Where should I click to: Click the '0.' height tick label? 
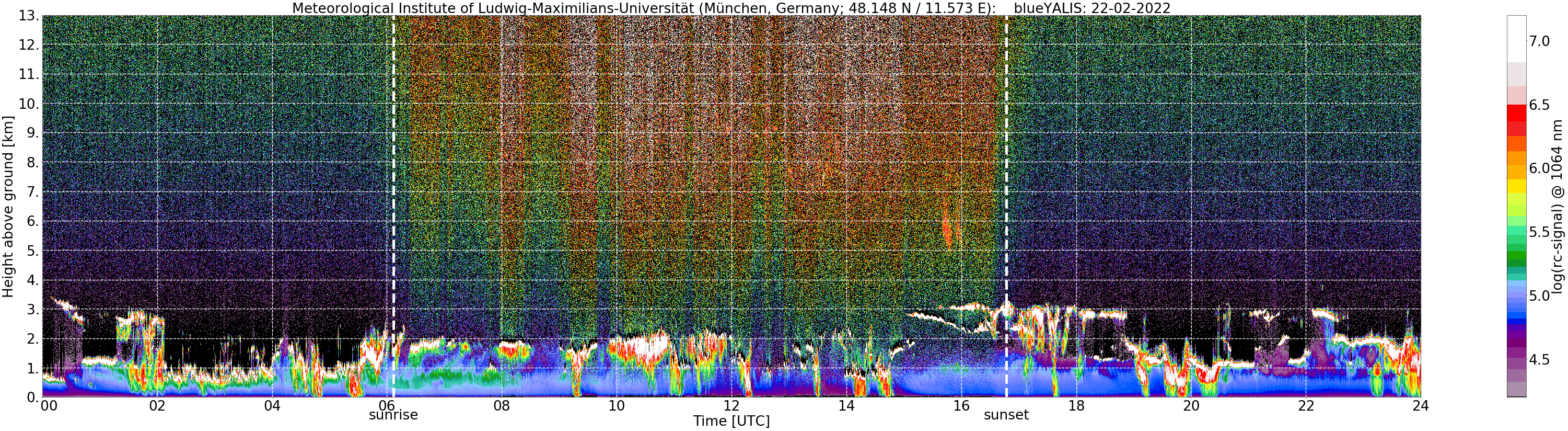(32, 397)
